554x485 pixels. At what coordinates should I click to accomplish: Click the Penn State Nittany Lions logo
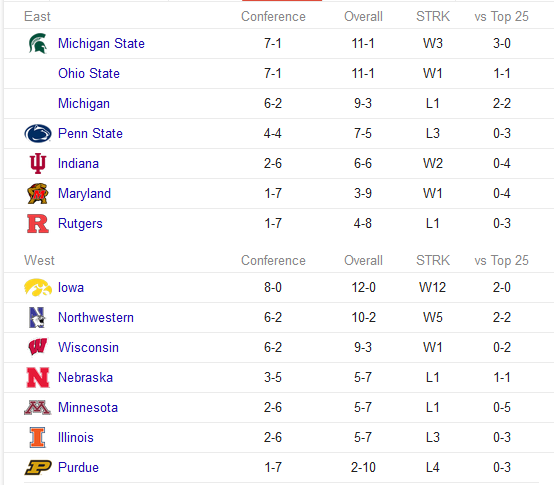coord(37,134)
